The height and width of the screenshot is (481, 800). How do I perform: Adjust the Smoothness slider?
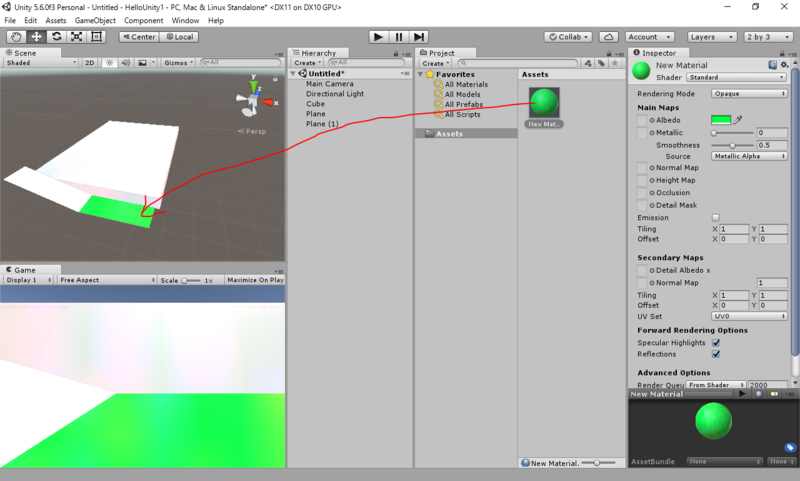pos(733,145)
